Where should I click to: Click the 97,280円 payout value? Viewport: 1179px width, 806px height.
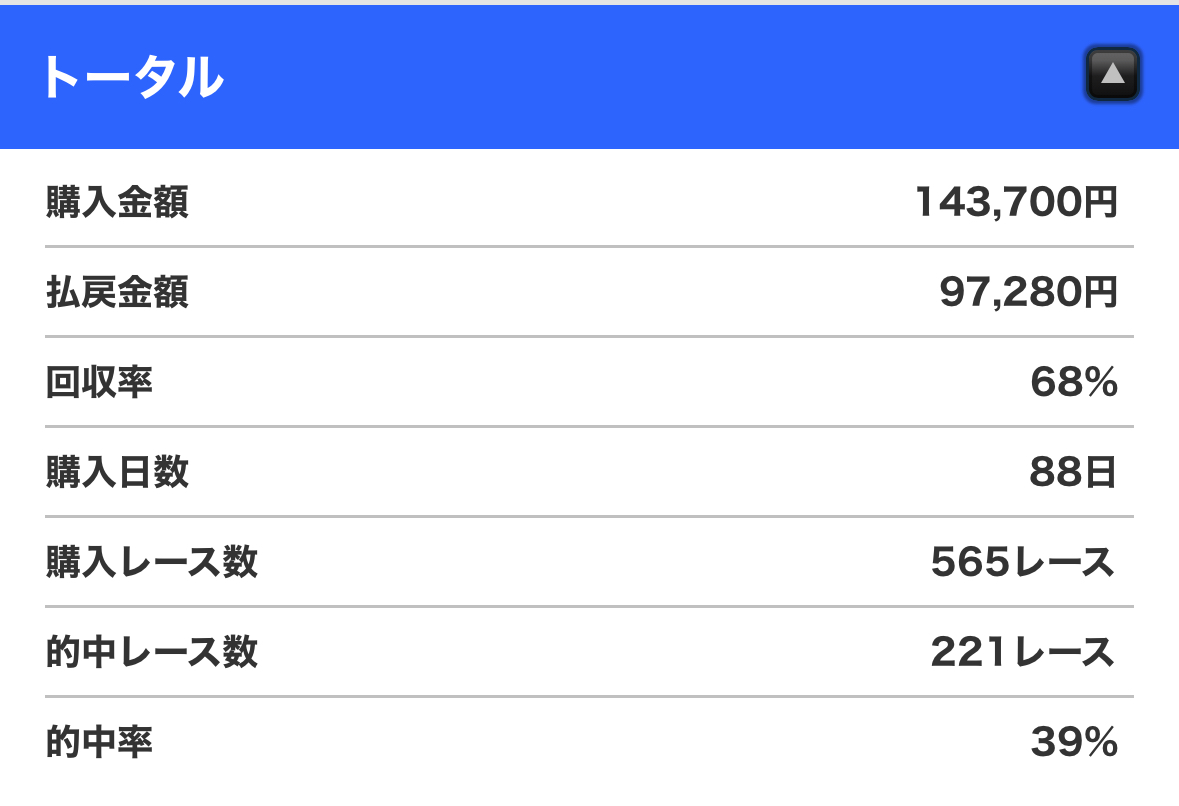click(x=1028, y=293)
